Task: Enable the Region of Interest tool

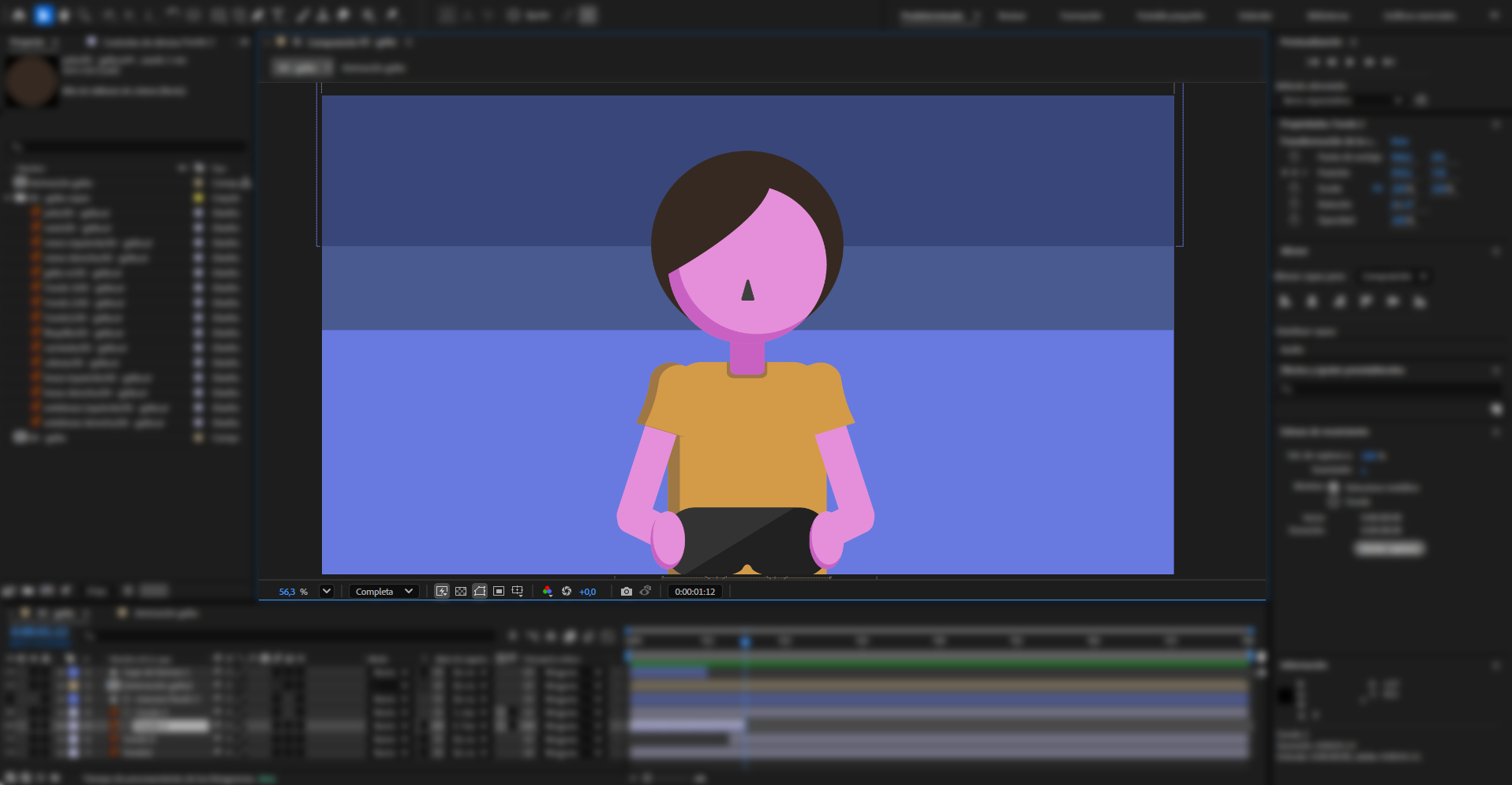Action: coord(499,591)
